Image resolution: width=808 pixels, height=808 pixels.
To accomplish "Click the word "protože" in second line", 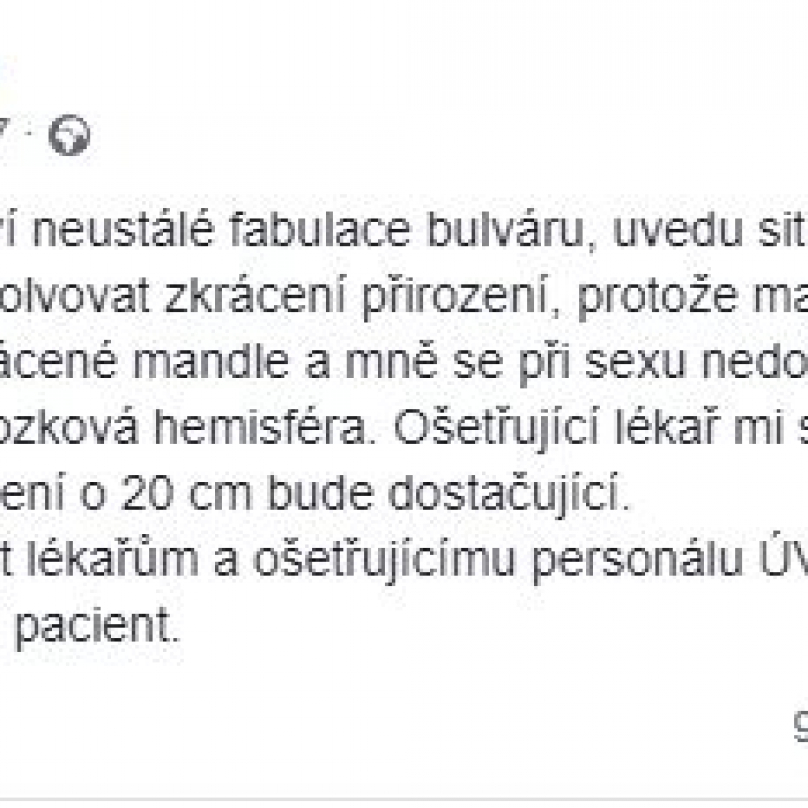I will click(x=658, y=299).
